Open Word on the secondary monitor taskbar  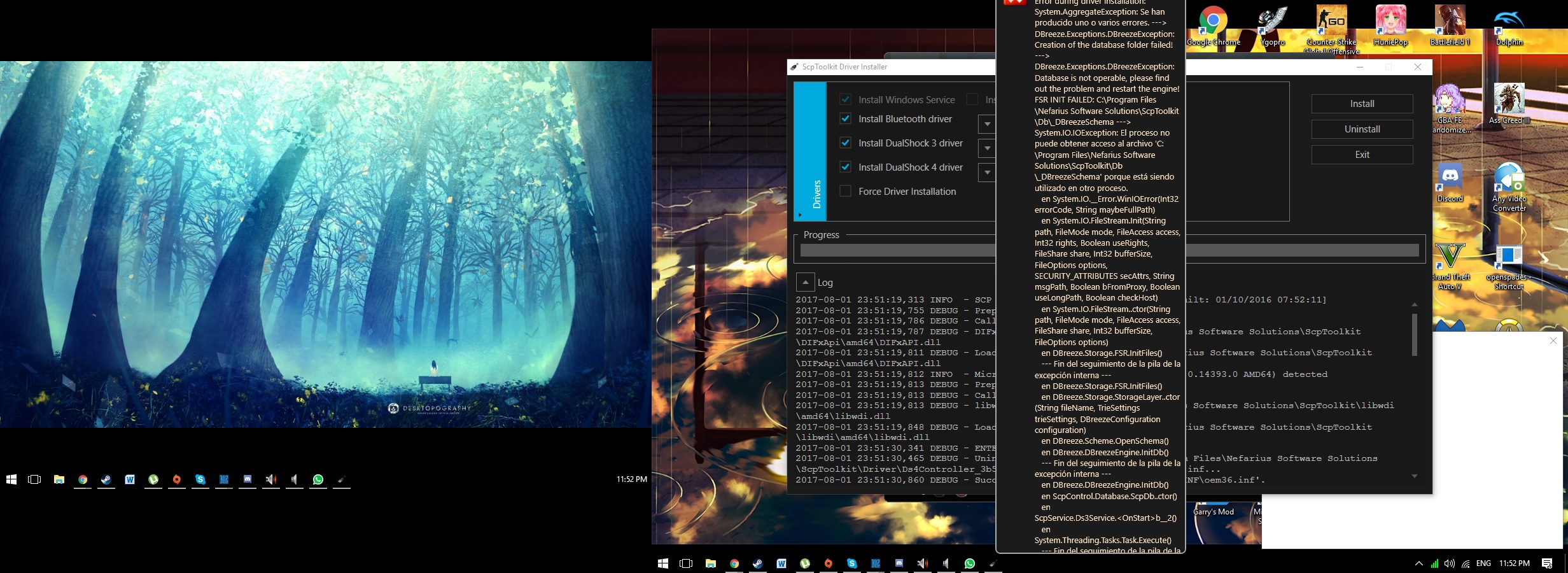130,479
